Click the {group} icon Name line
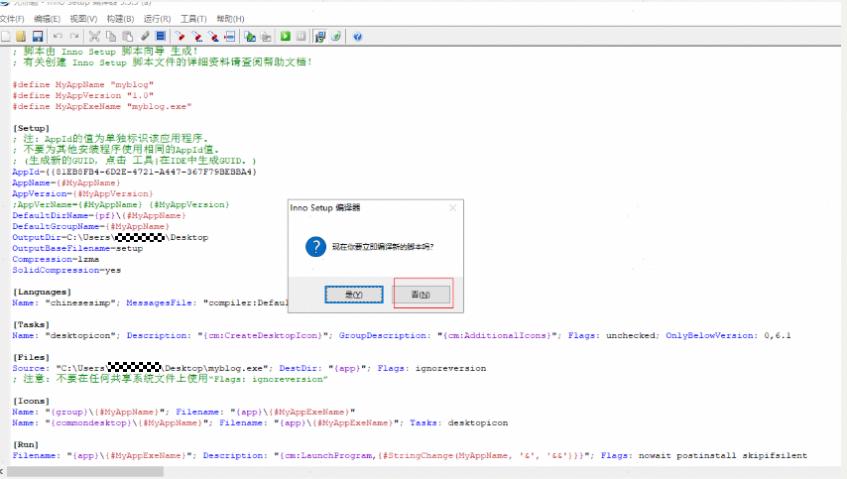 184,411
